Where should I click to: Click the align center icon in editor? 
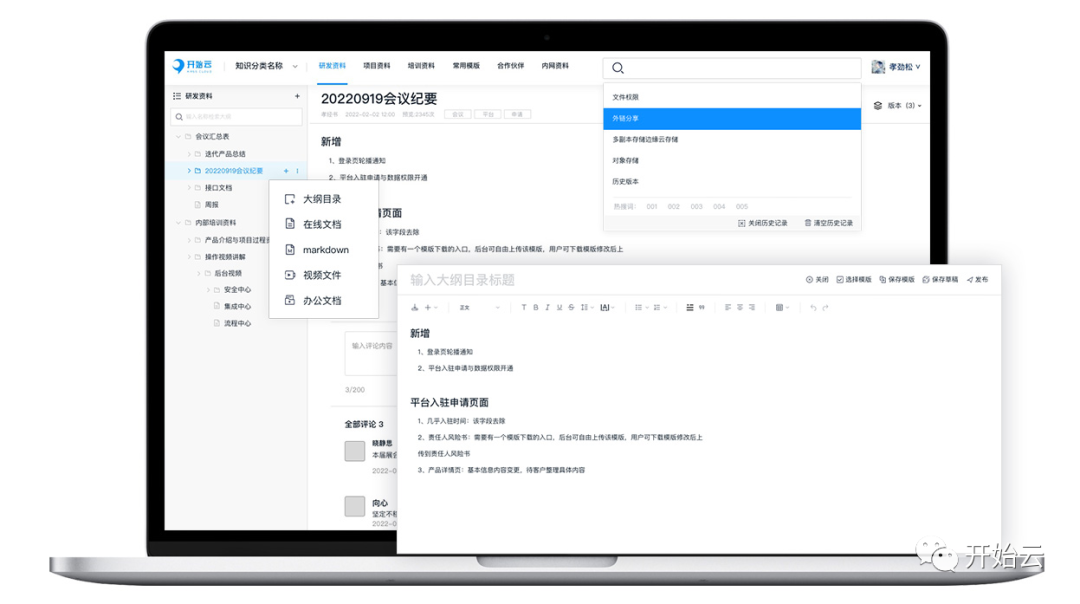click(x=740, y=308)
